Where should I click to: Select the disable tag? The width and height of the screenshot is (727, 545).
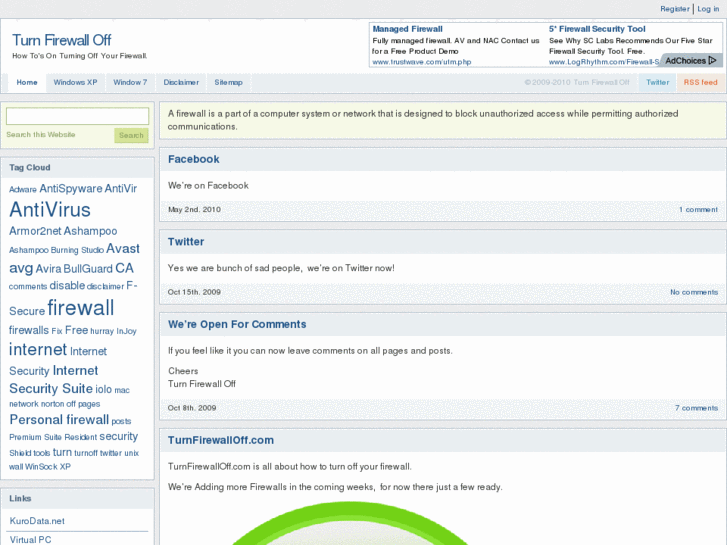coord(67,286)
